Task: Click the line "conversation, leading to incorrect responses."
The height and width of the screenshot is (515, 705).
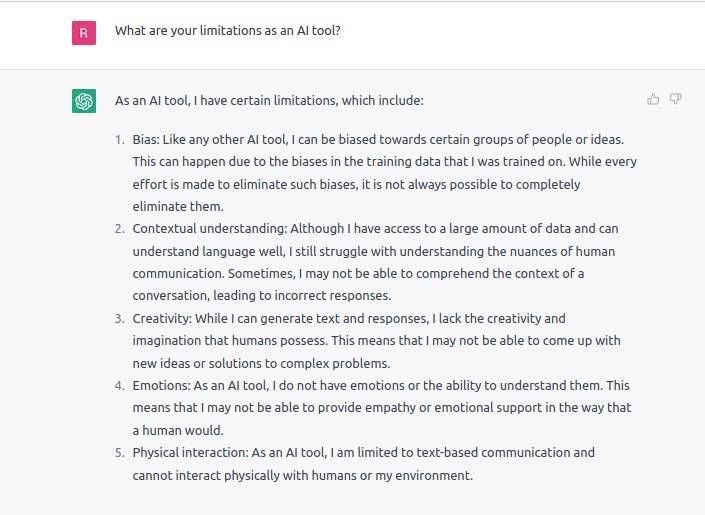Action: [264, 296]
